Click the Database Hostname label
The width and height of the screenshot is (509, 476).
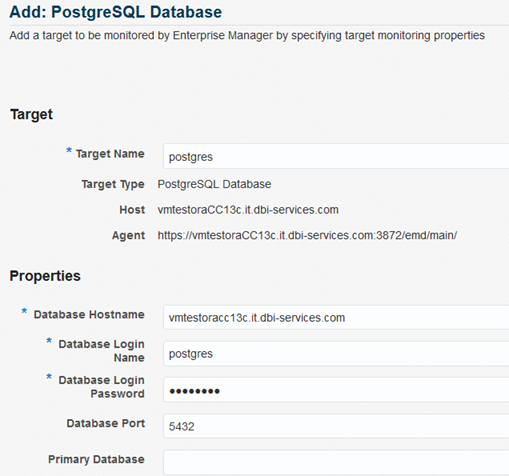[89, 314]
